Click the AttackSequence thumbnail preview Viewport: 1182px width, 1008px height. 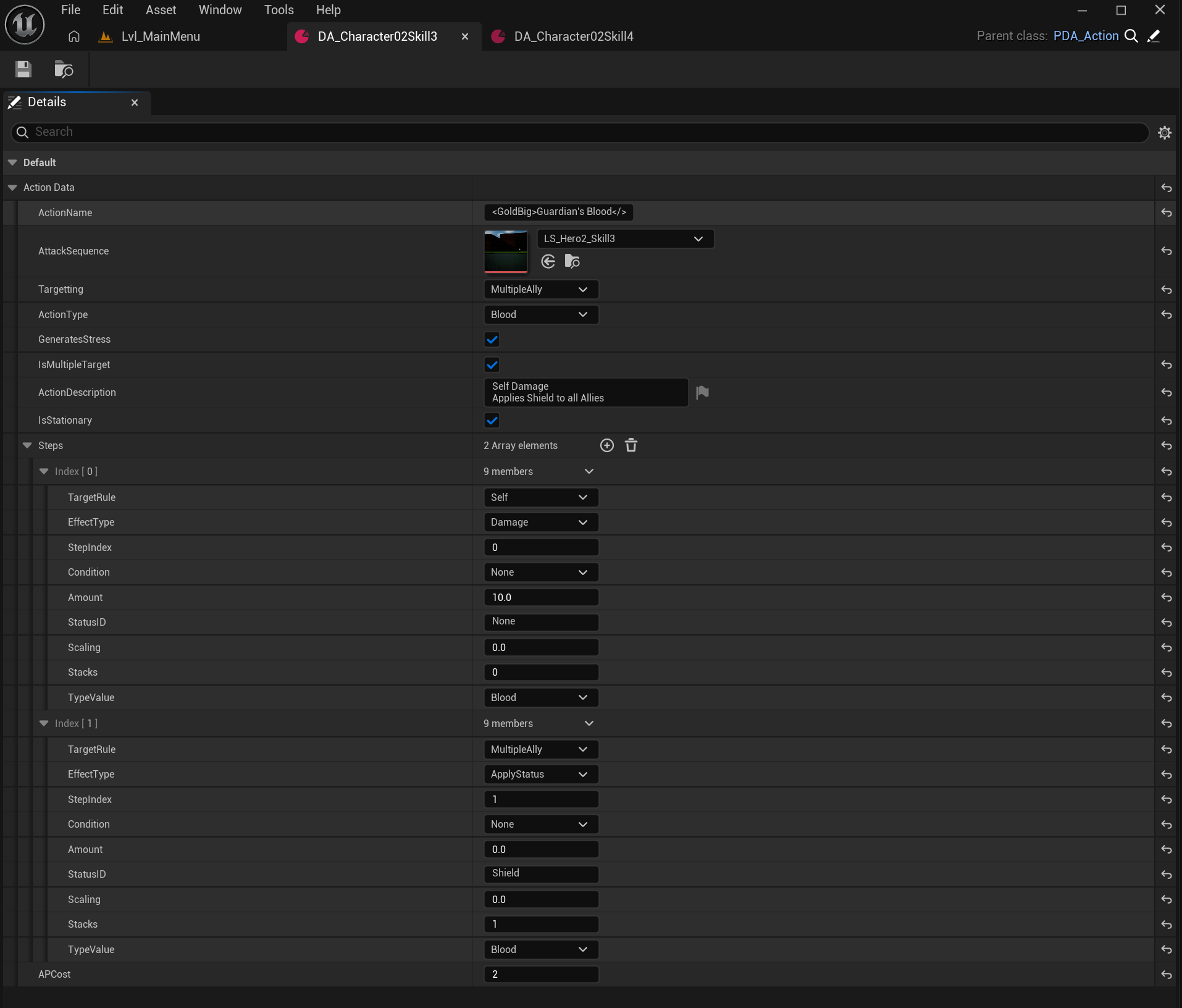tap(506, 251)
